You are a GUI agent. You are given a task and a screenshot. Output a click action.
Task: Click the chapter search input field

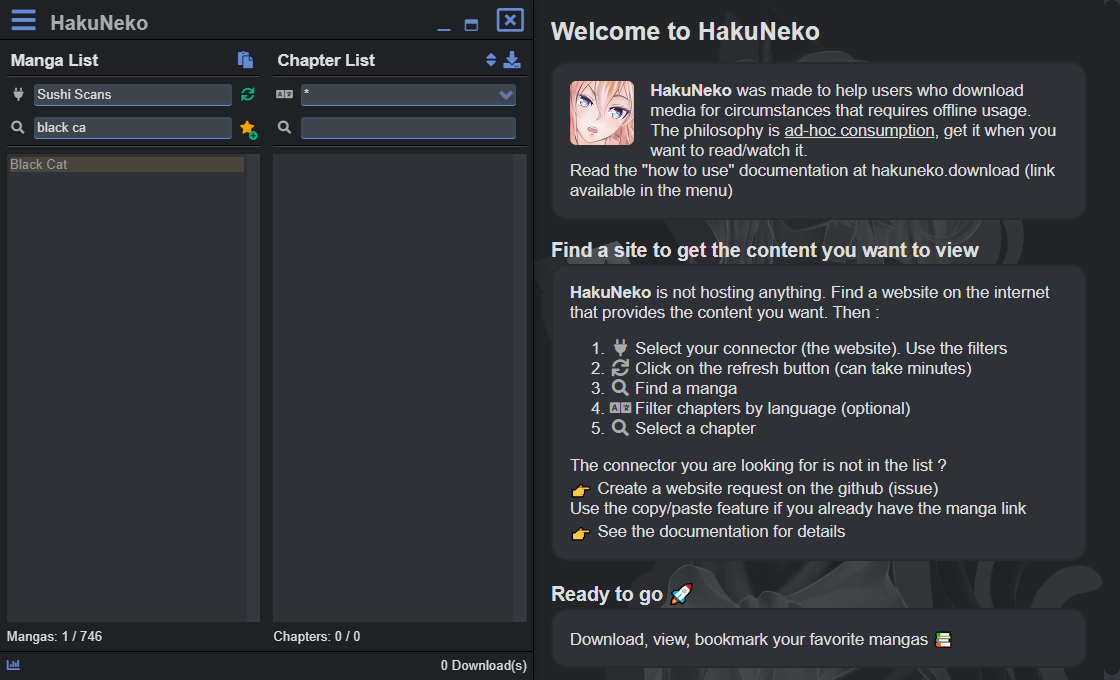click(408, 126)
